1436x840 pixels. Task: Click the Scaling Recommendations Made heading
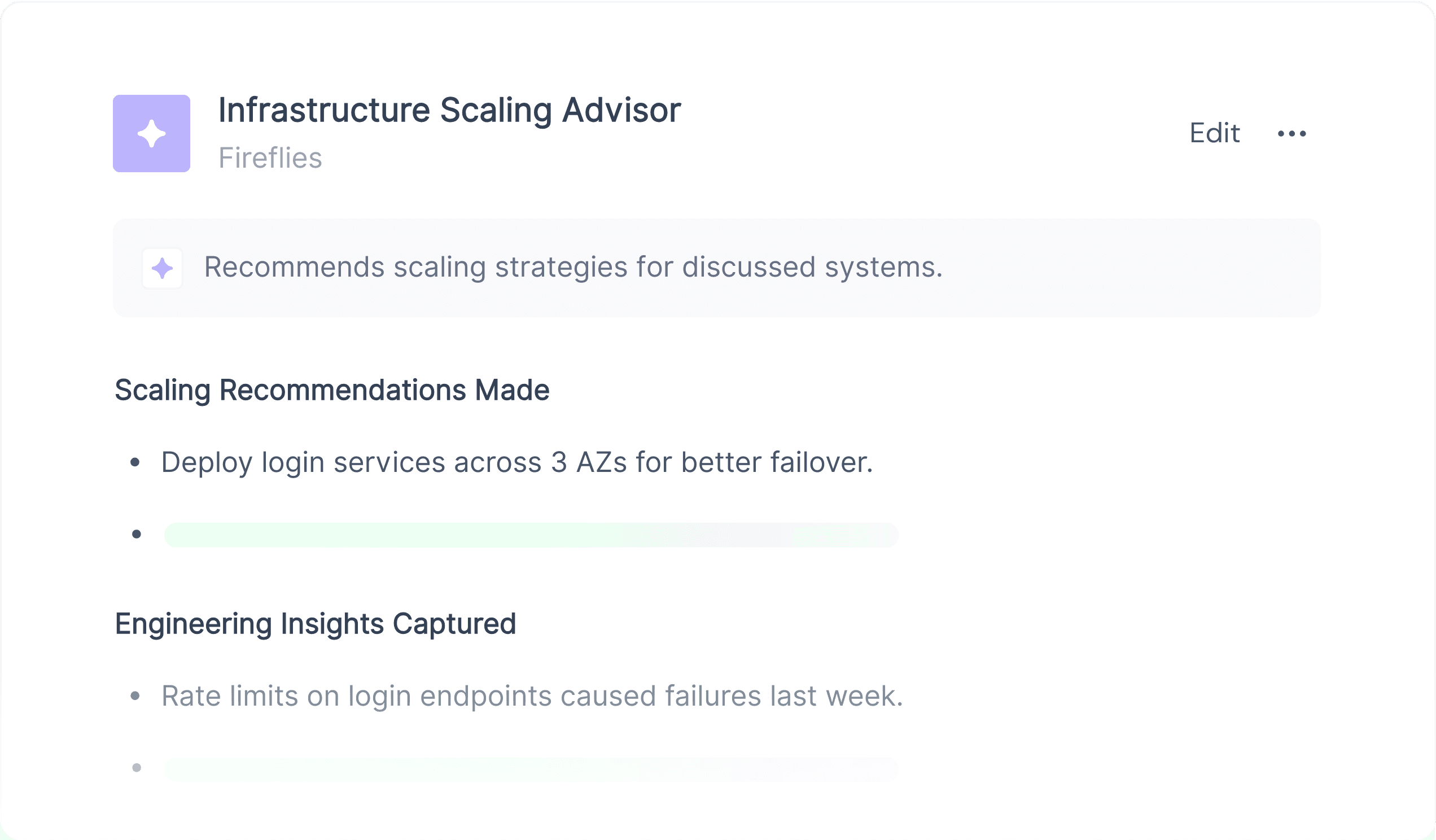(332, 391)
